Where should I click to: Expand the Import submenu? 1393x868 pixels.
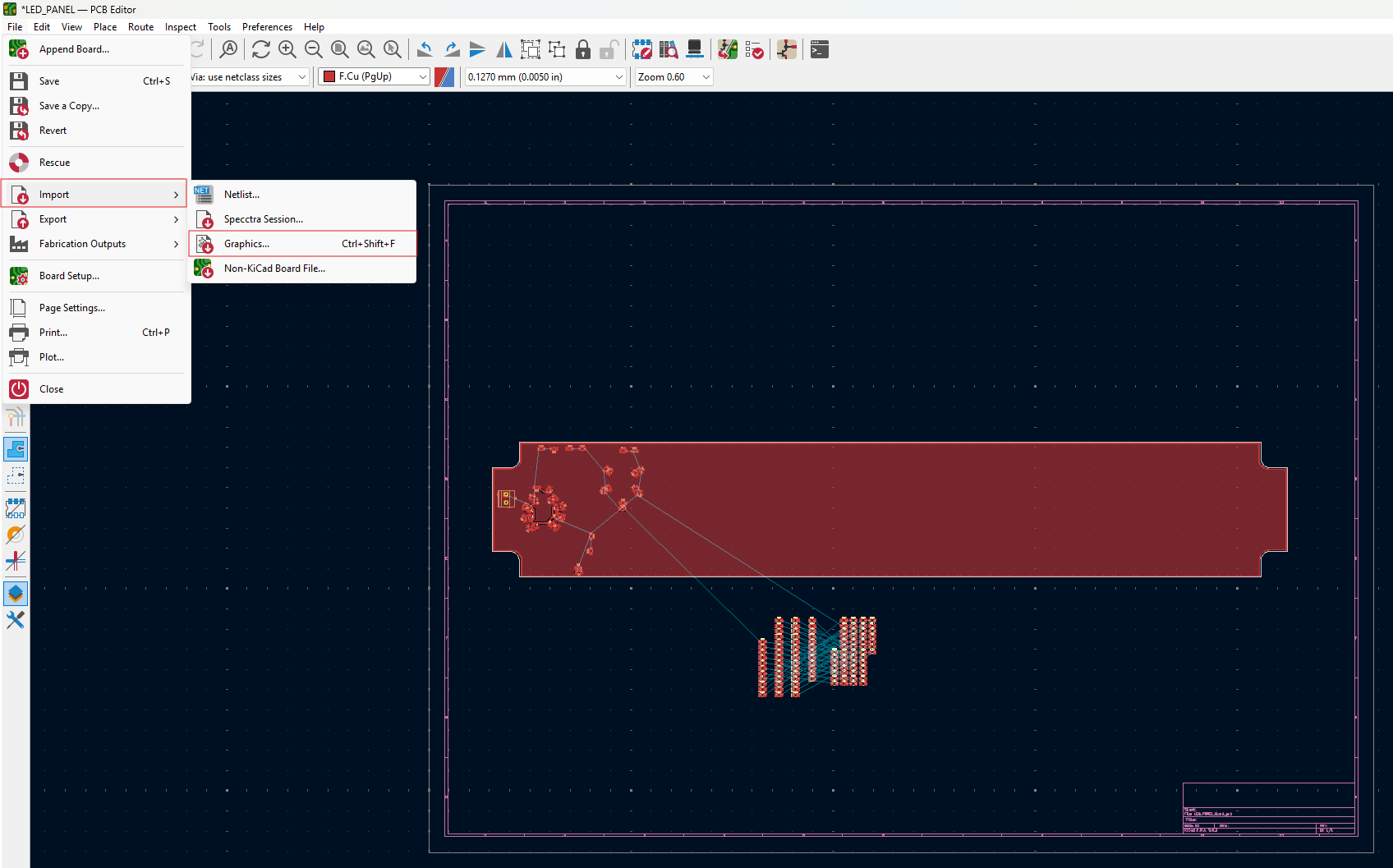pyautogui.click(x=95, y=195)
